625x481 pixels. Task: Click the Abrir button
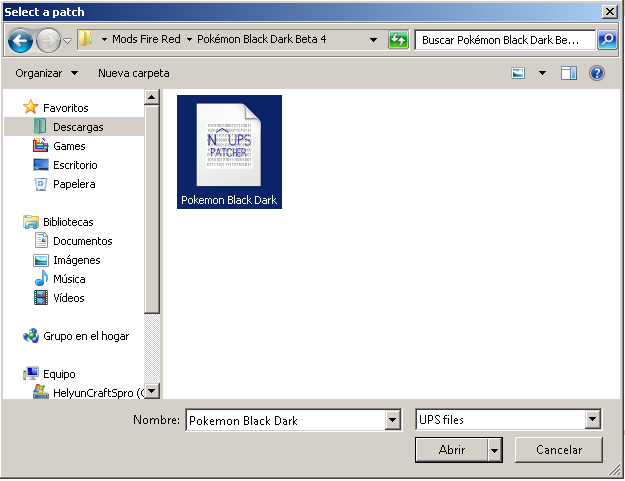(x=452, y=450)
